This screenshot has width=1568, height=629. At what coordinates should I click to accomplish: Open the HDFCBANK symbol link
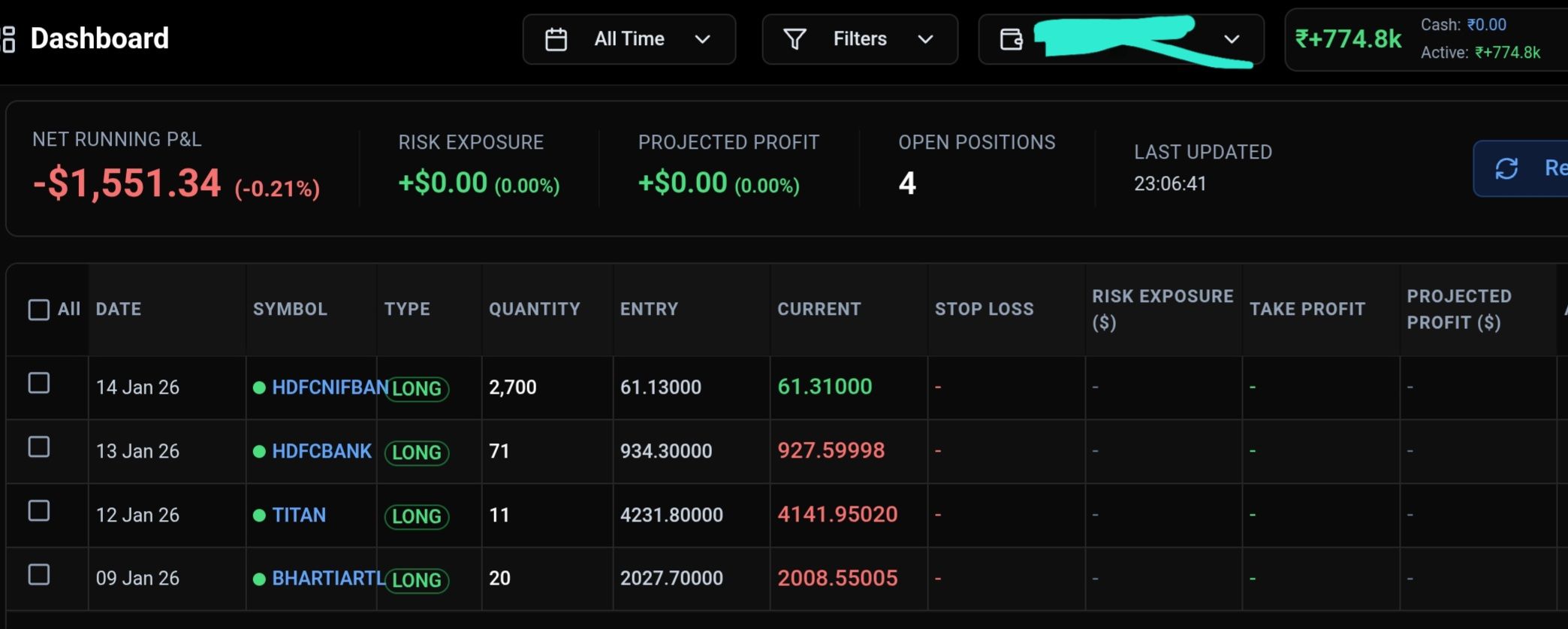tap(321, 451)
